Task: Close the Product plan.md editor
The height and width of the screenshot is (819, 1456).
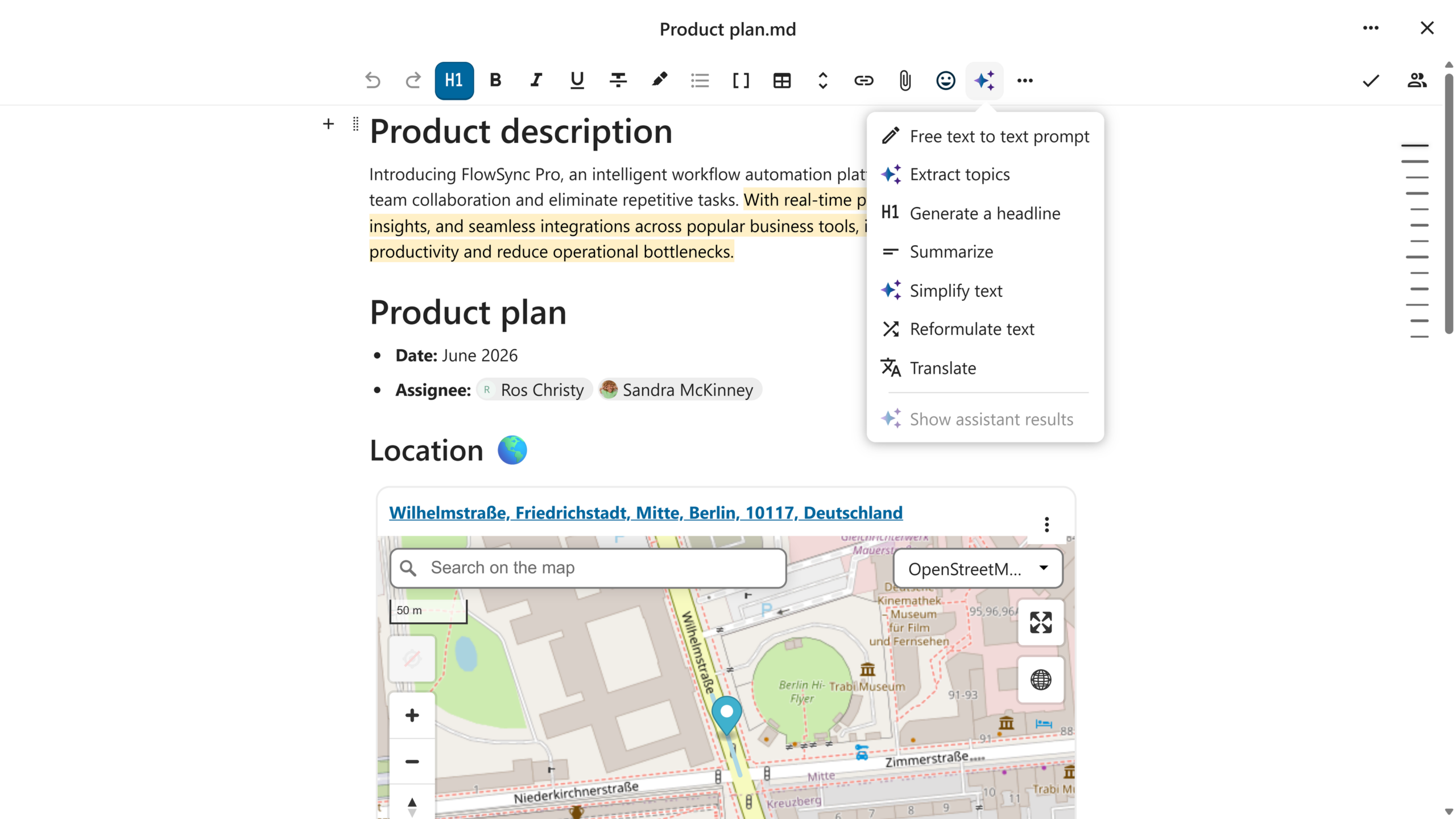Action: [x=1426, y=28]
